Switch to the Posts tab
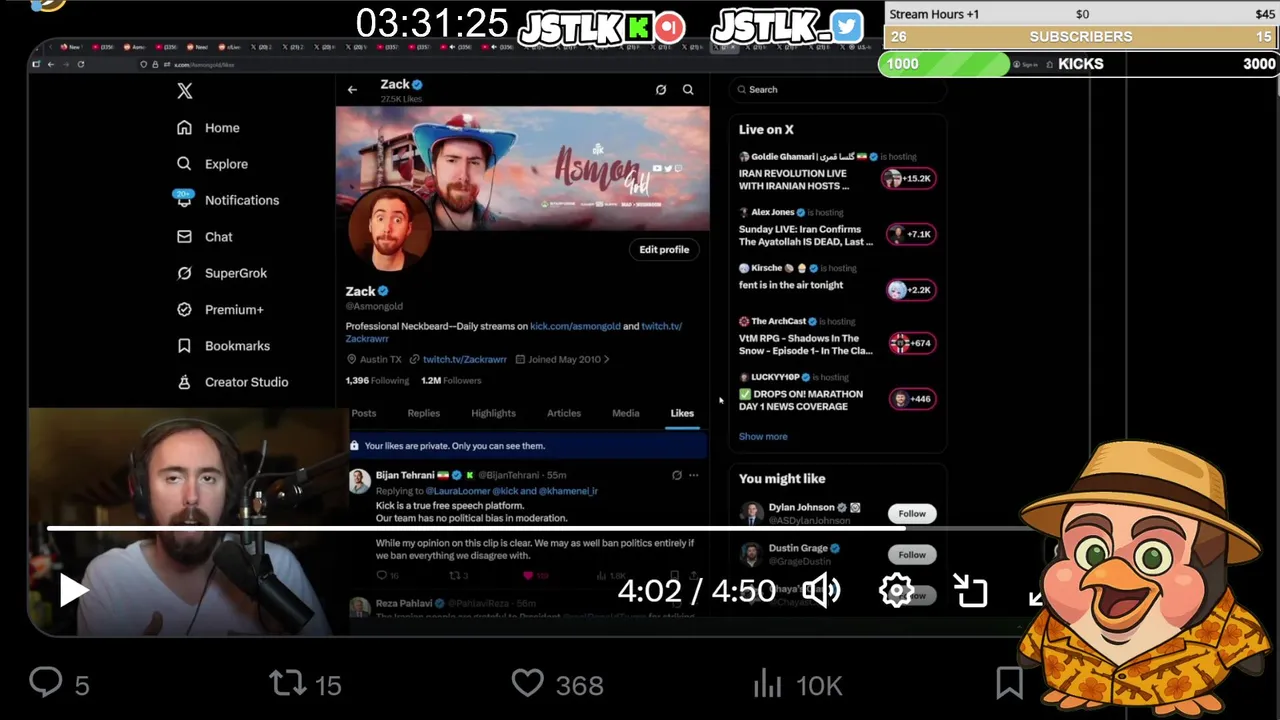The width and height of the screenshot is (1280, 720). click(364, 413)
